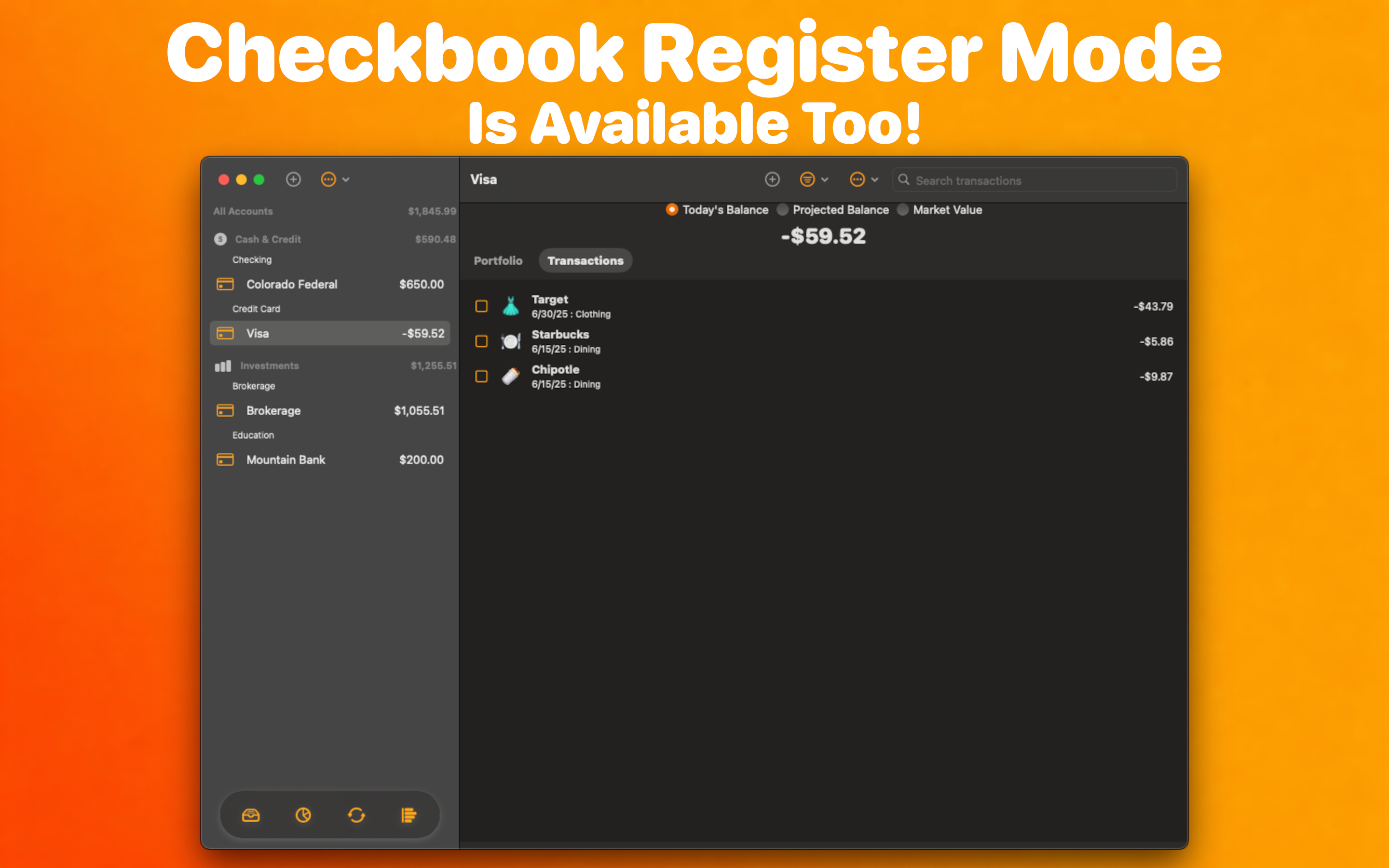Open the Starbucks transaction
Screen dimensions: 1389x868
pos(824,341)
